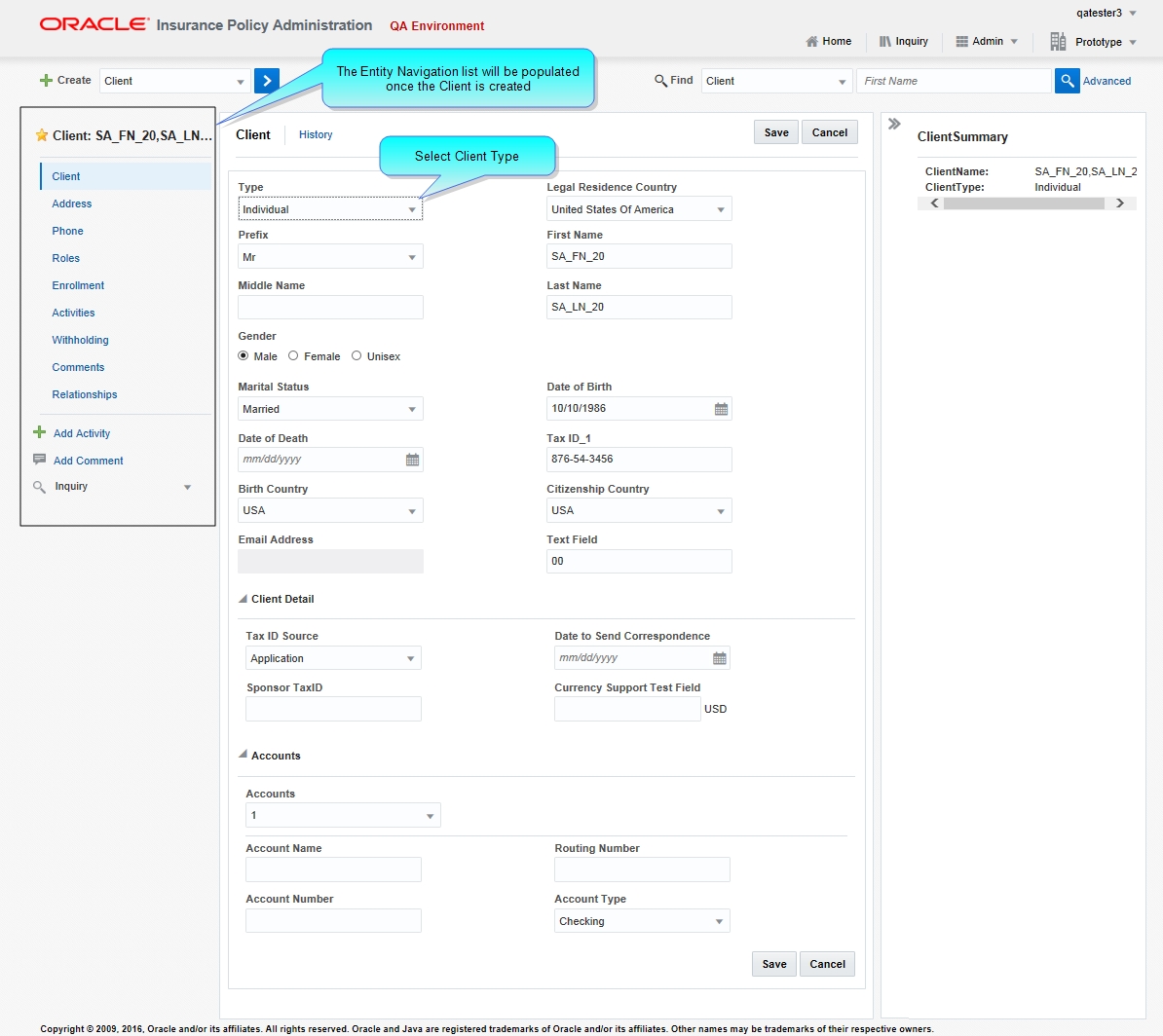Click the ClientSummary scroll right arrow
Viewport: 1163px width, 1036px height.
tap(1120, 203)
